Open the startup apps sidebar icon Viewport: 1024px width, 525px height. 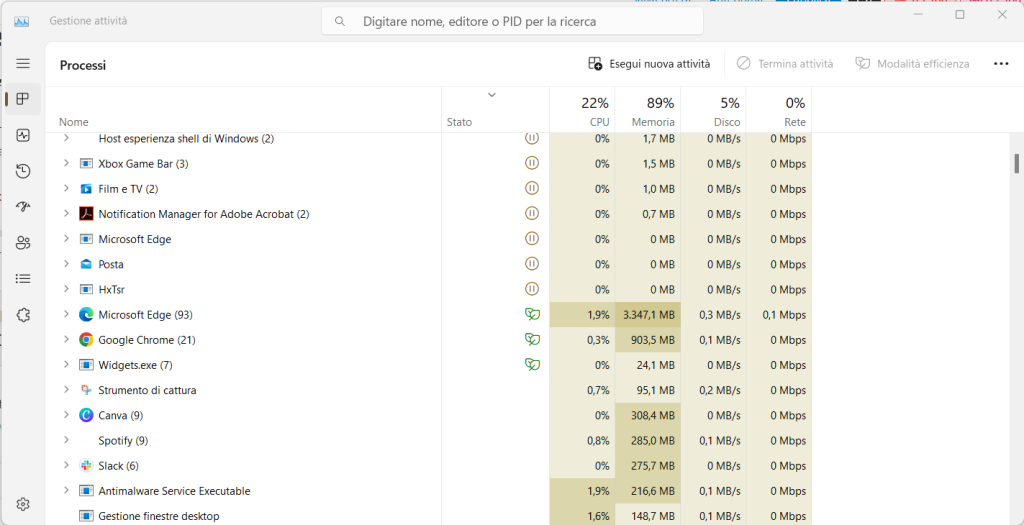(x=23, y=207)
